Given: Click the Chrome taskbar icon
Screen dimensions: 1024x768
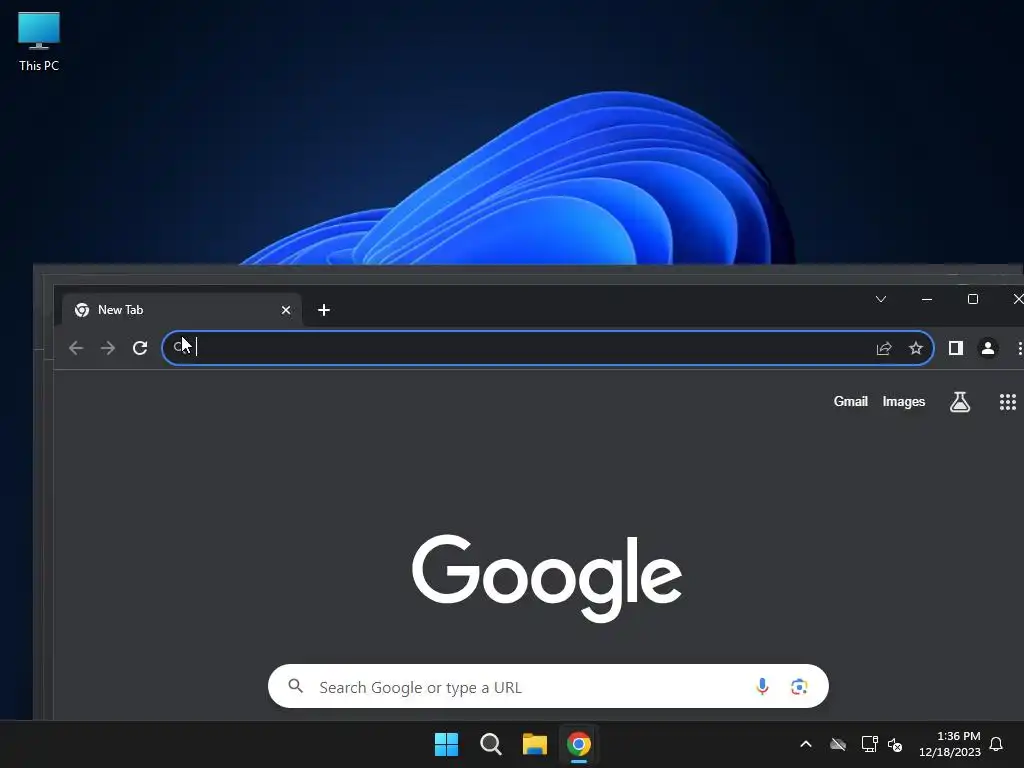Looking at the screenshot, I should [x=579, y=744].
